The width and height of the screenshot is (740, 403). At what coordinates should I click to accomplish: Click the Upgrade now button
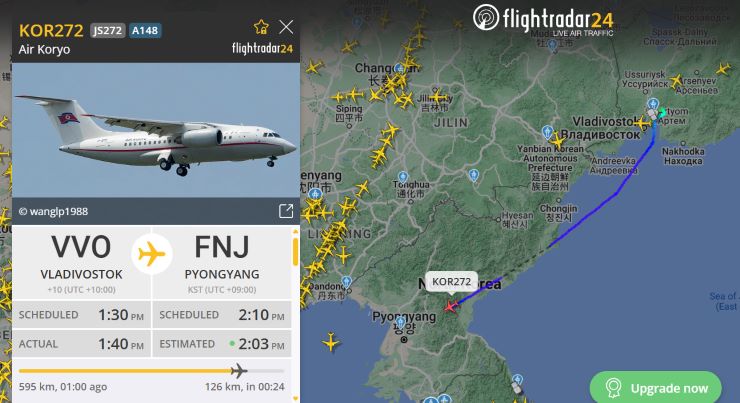[656, 388]
